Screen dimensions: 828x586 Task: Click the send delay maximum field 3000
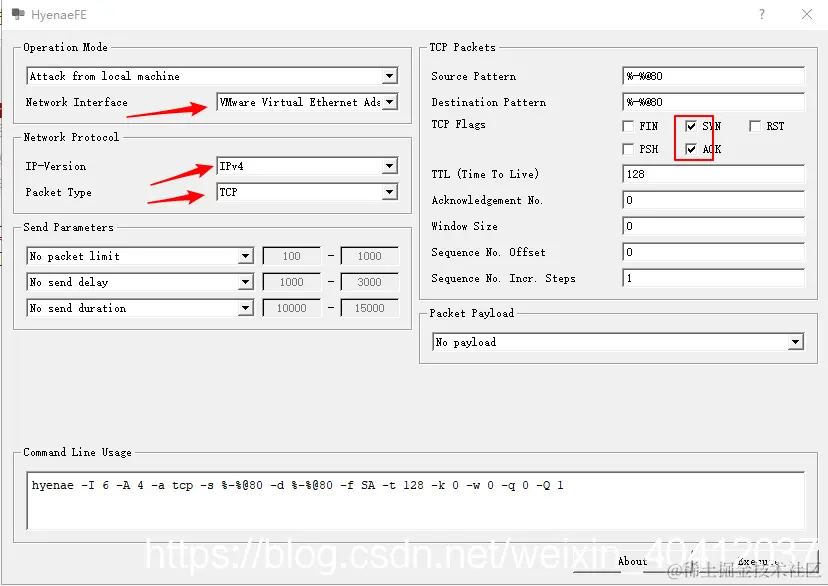point(370,282)
